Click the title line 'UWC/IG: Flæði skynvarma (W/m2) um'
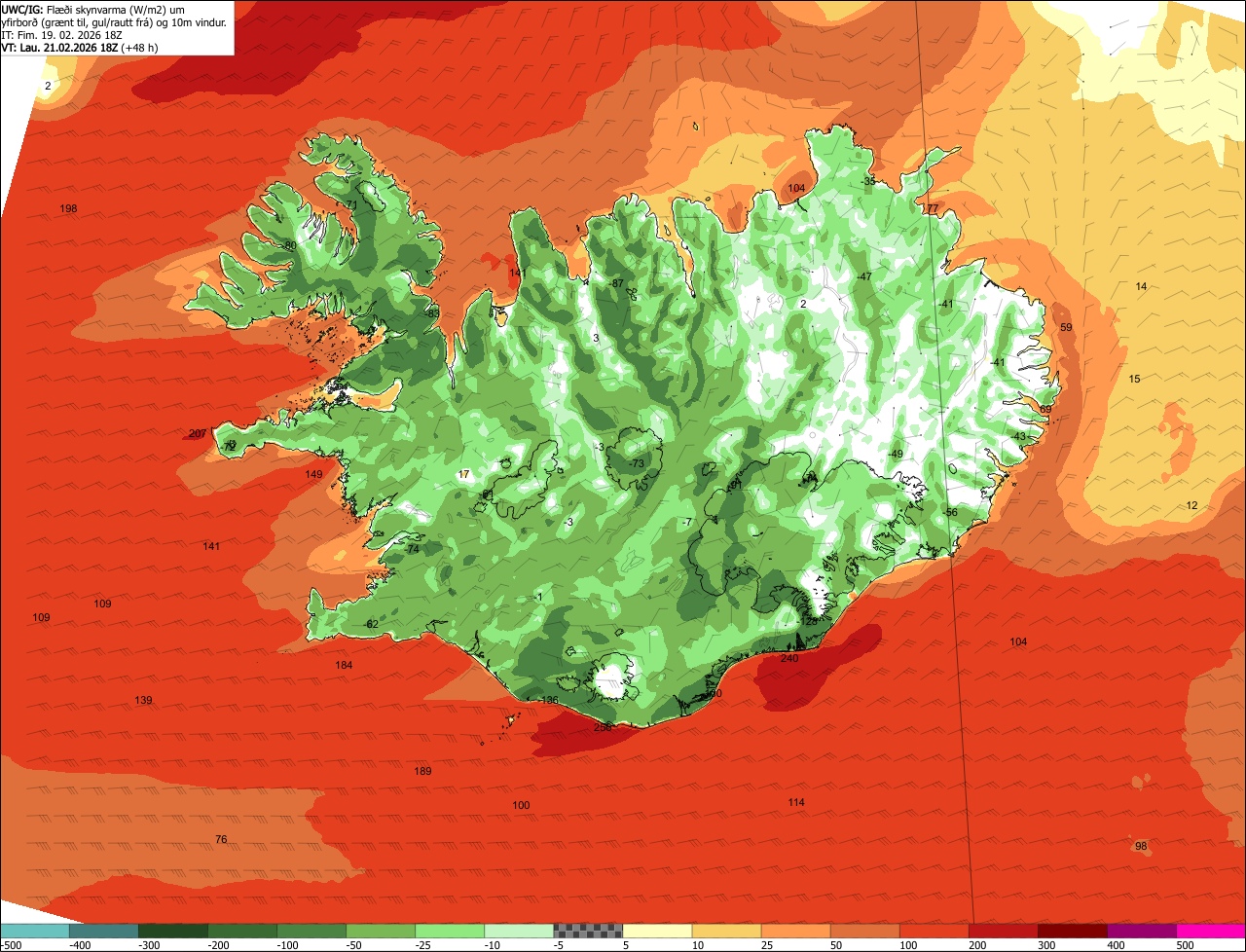This screenshot has height=952, width=1246. pos(92,9)
